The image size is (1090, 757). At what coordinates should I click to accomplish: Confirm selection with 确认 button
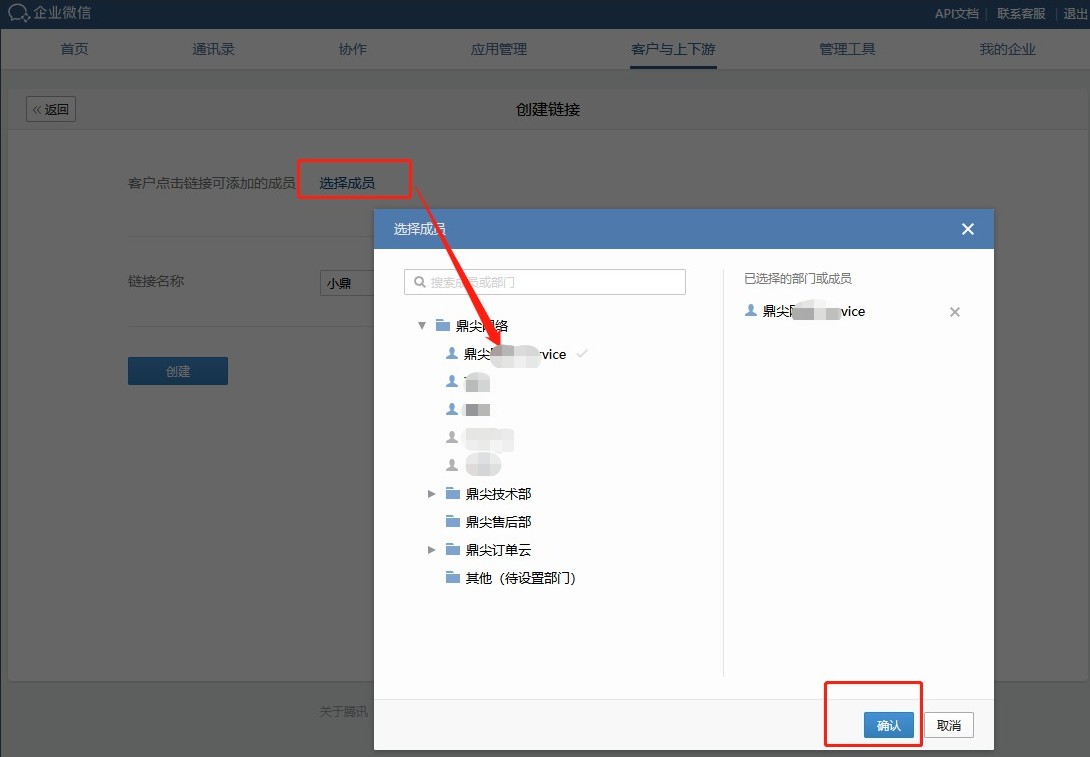[888, 726]
